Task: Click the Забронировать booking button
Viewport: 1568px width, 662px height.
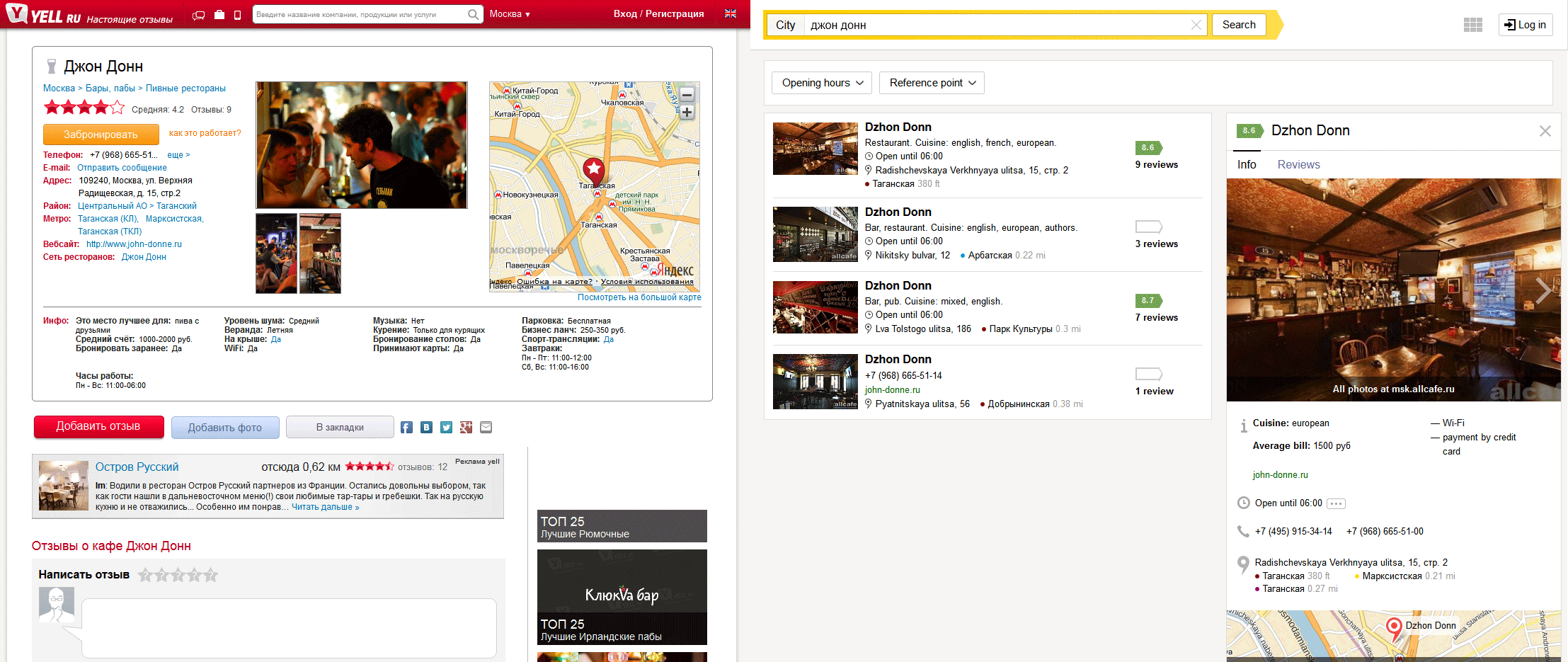Action: [101, 135]
